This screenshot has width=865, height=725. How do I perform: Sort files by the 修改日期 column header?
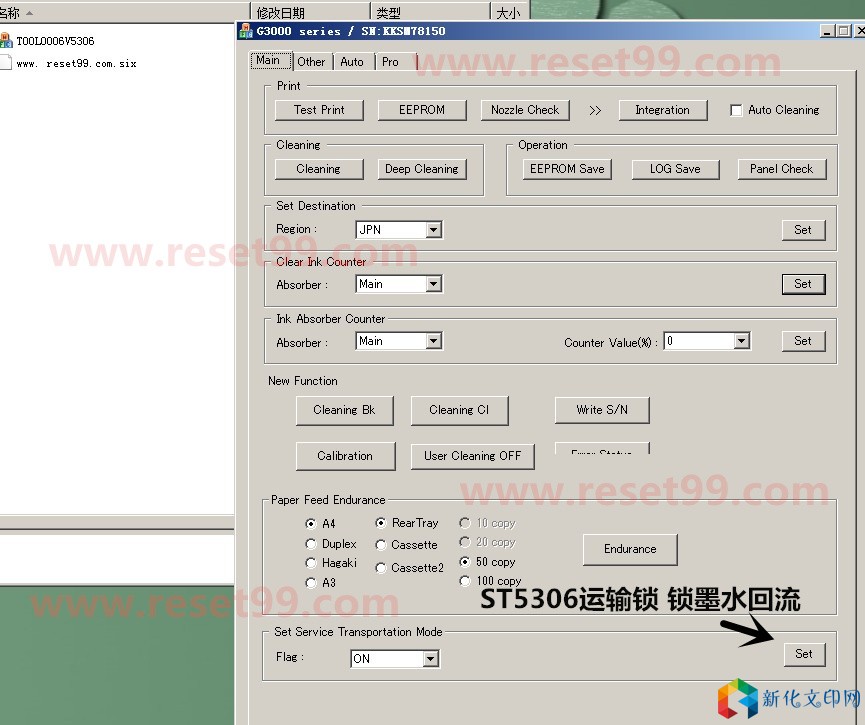pos(280,13)
